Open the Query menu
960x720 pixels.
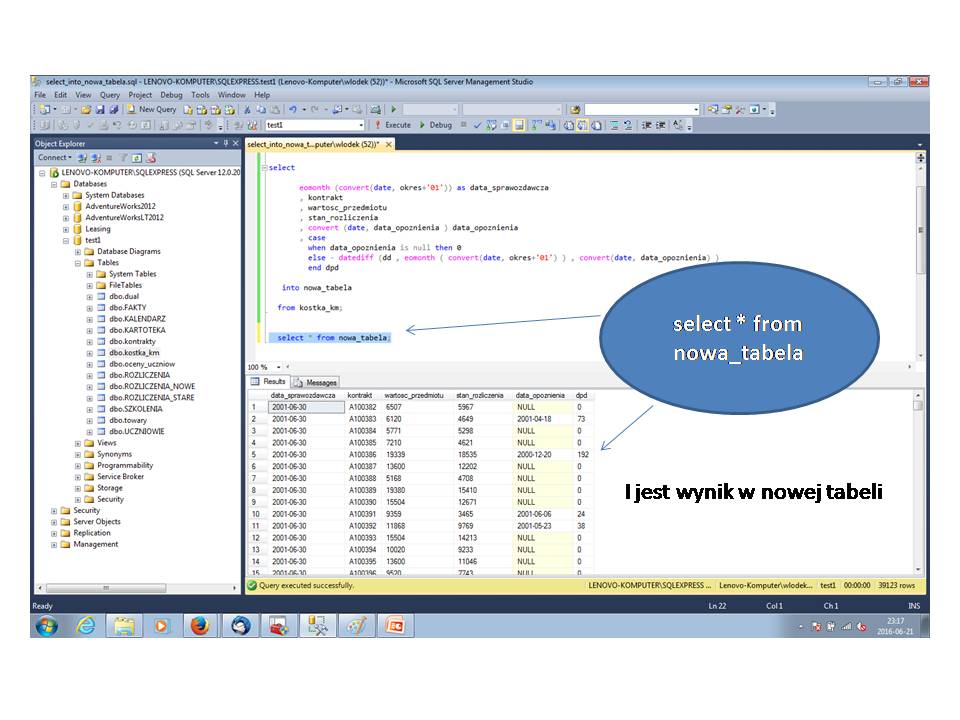coord(110,94)
